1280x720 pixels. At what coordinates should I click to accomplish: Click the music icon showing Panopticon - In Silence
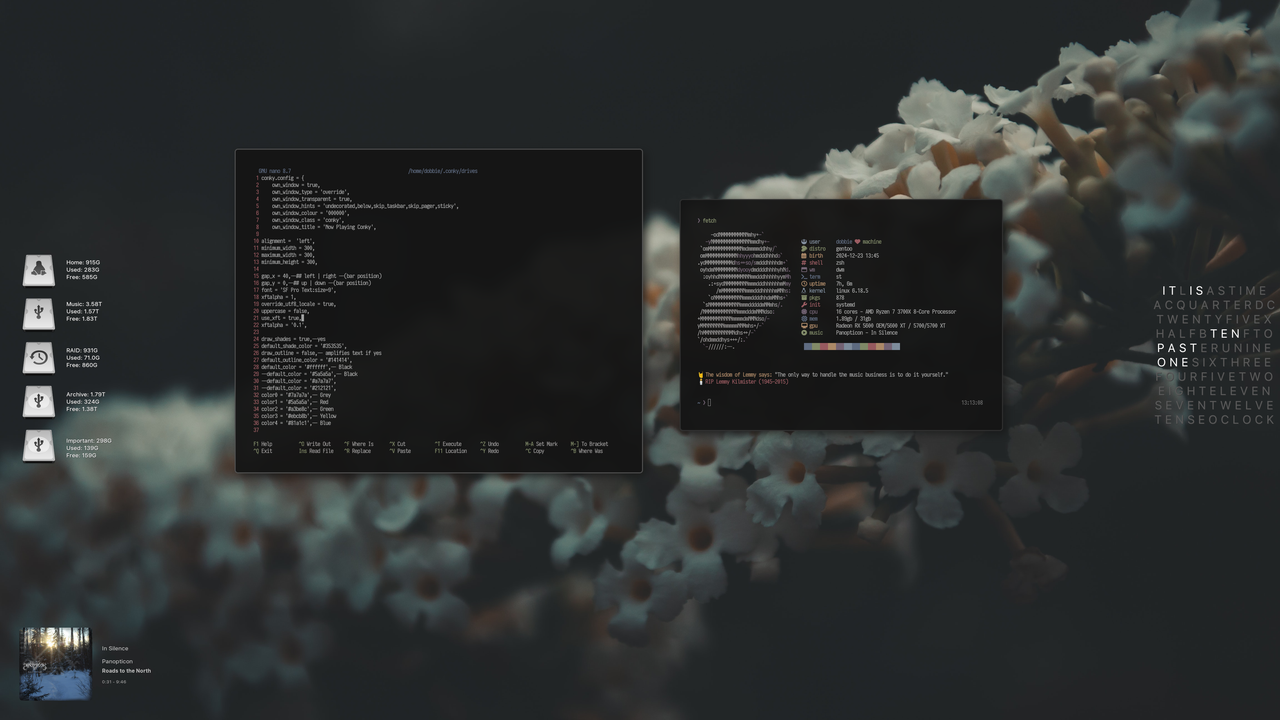[x=804, y=333]
